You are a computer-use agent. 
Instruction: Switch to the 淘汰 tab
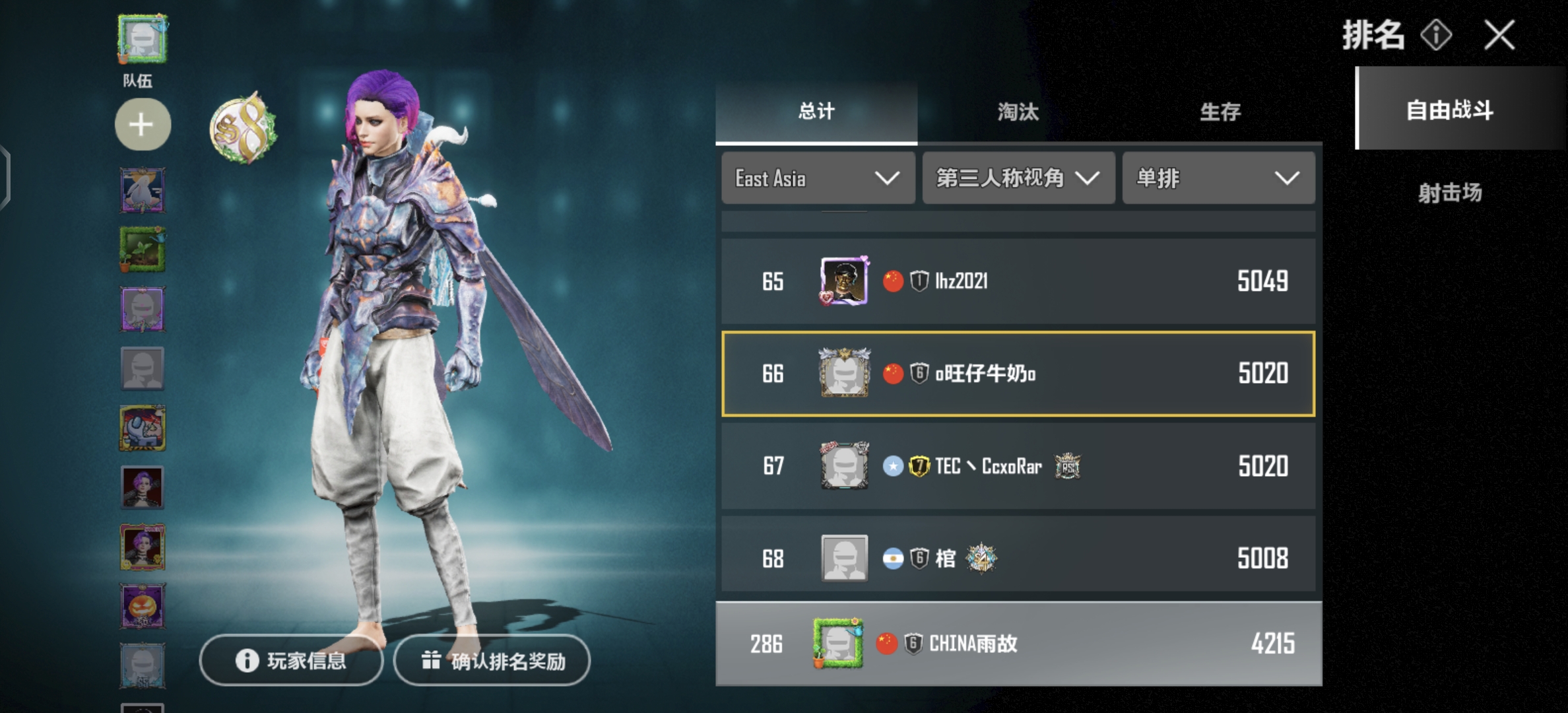pos(1018,112)
